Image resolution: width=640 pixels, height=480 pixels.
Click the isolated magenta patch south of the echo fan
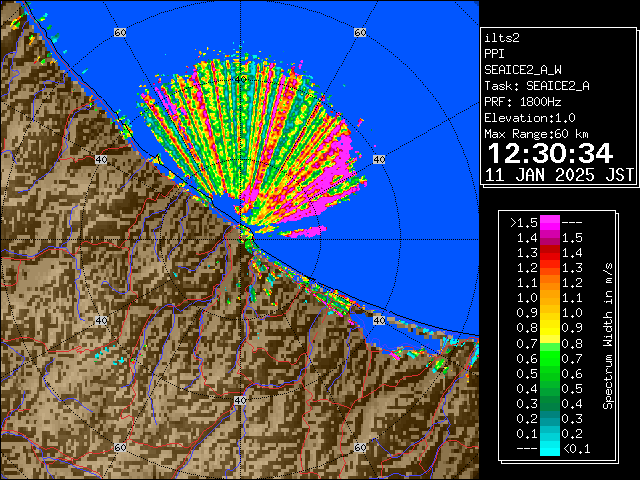(x=304, y=232)
